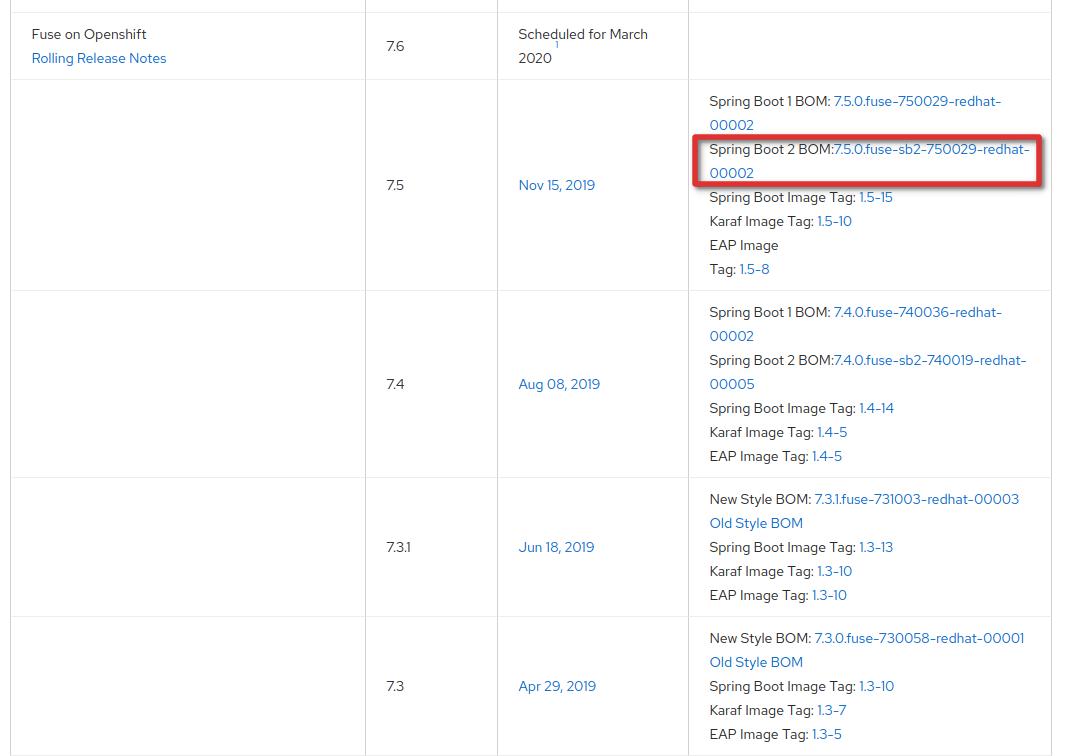Open the Jun 18, 2019 release link

pyautogui.click(x=556, y=547)
